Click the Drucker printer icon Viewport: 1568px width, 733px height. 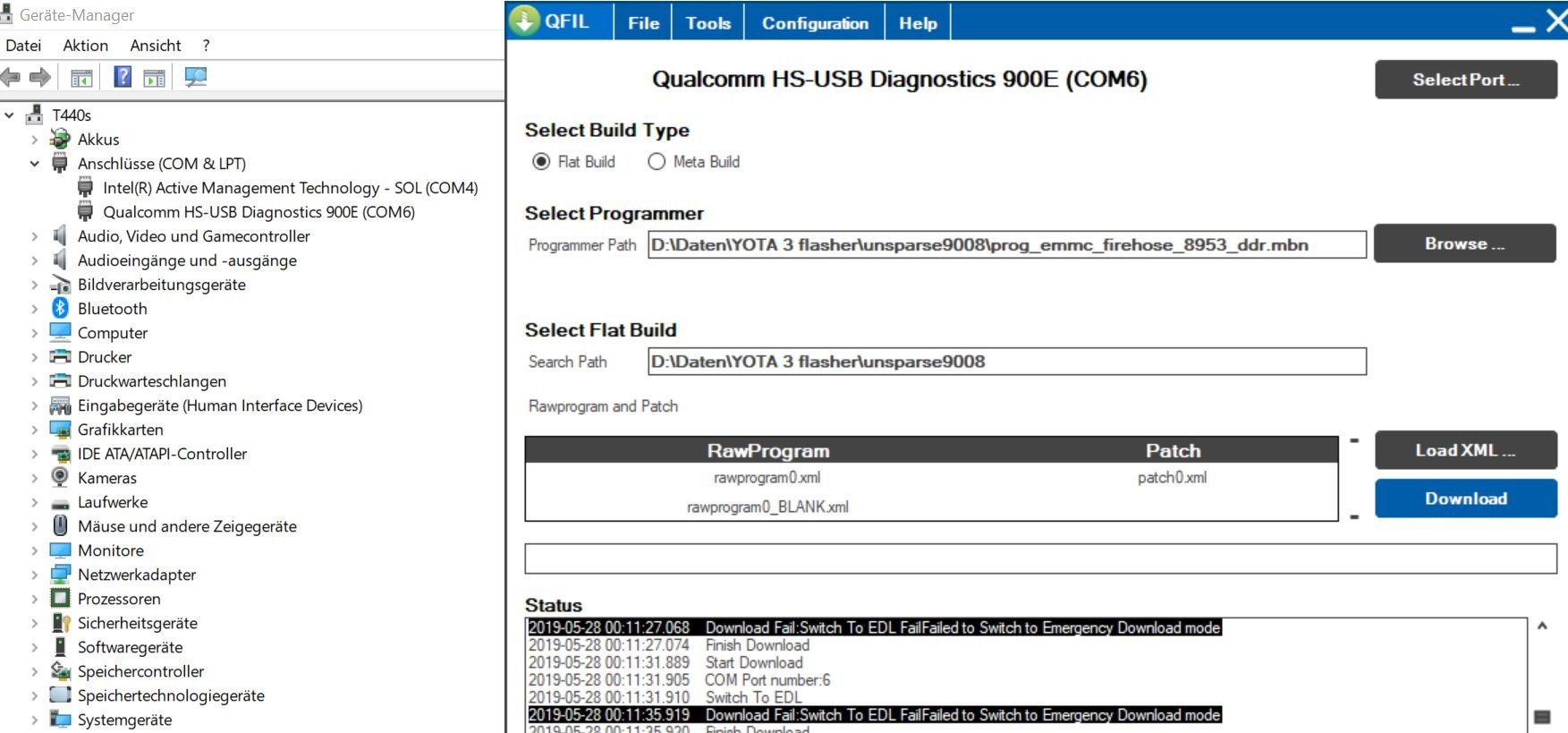pos(60,356)
